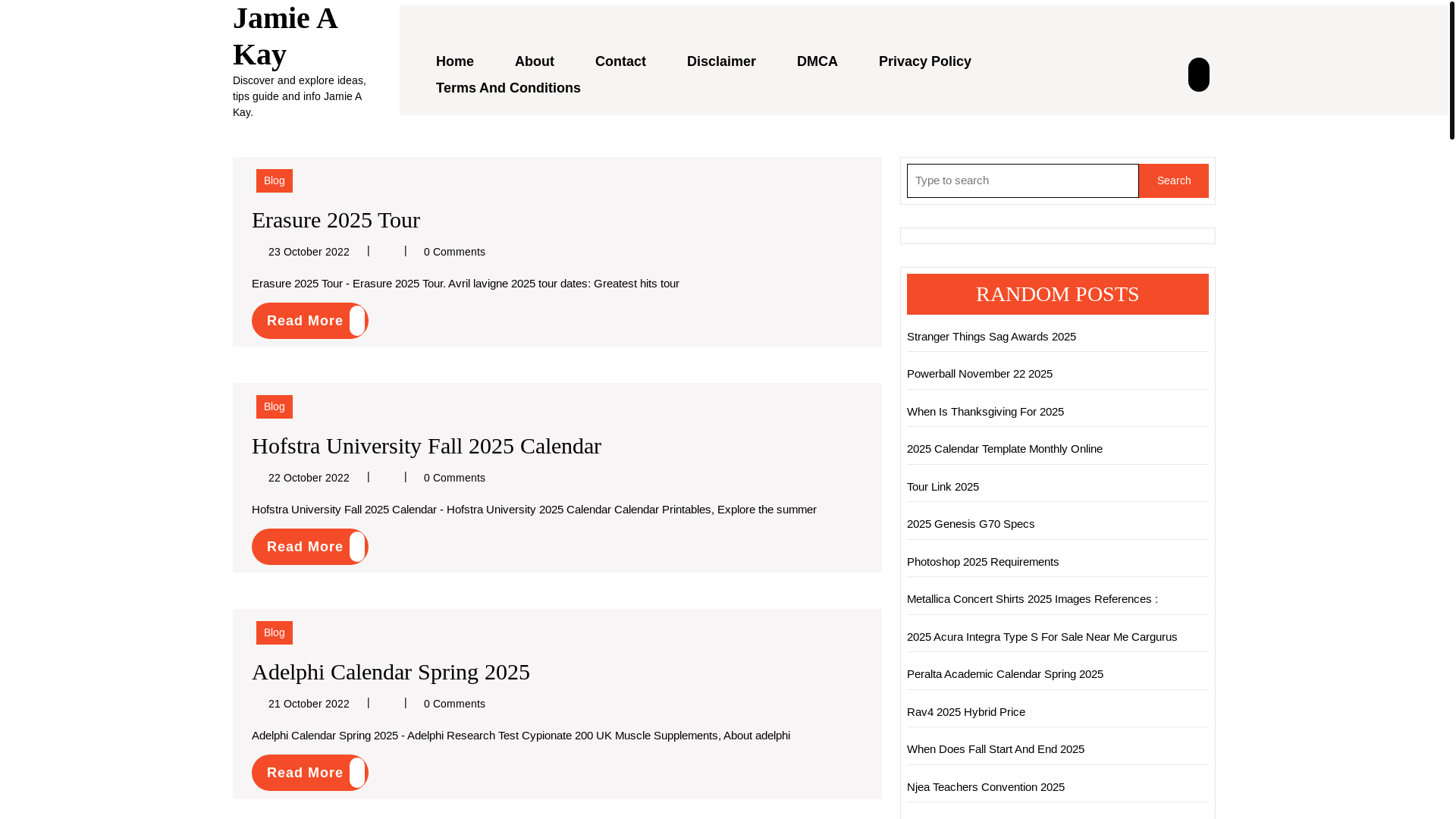Viewport: 1456px width, 819px height.
Task: Open the Home menu item
Action: (455, 61)
